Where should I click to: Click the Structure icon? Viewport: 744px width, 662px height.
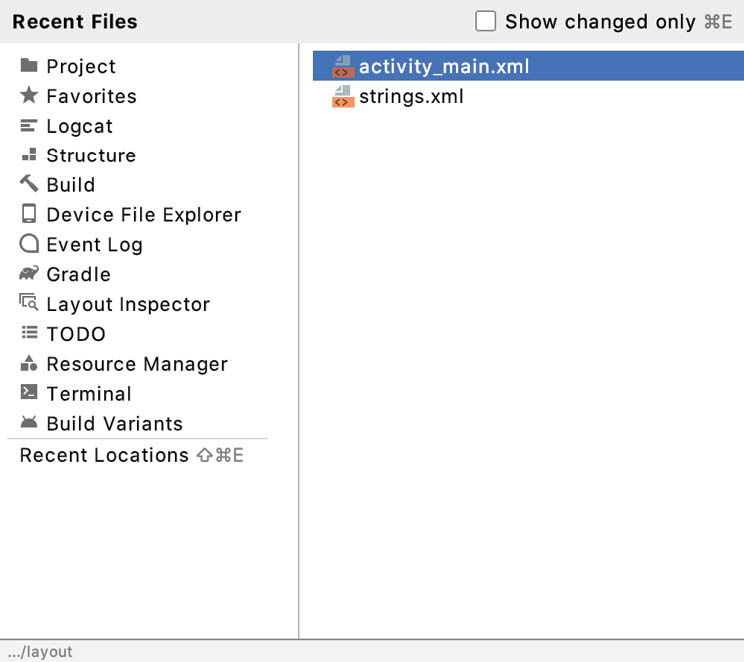(x=29, y=155)
